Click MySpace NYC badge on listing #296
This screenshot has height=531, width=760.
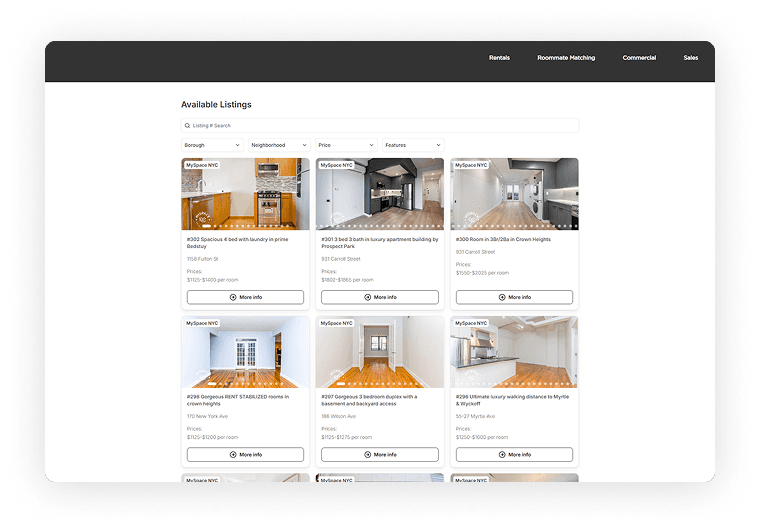pos(471,323)
